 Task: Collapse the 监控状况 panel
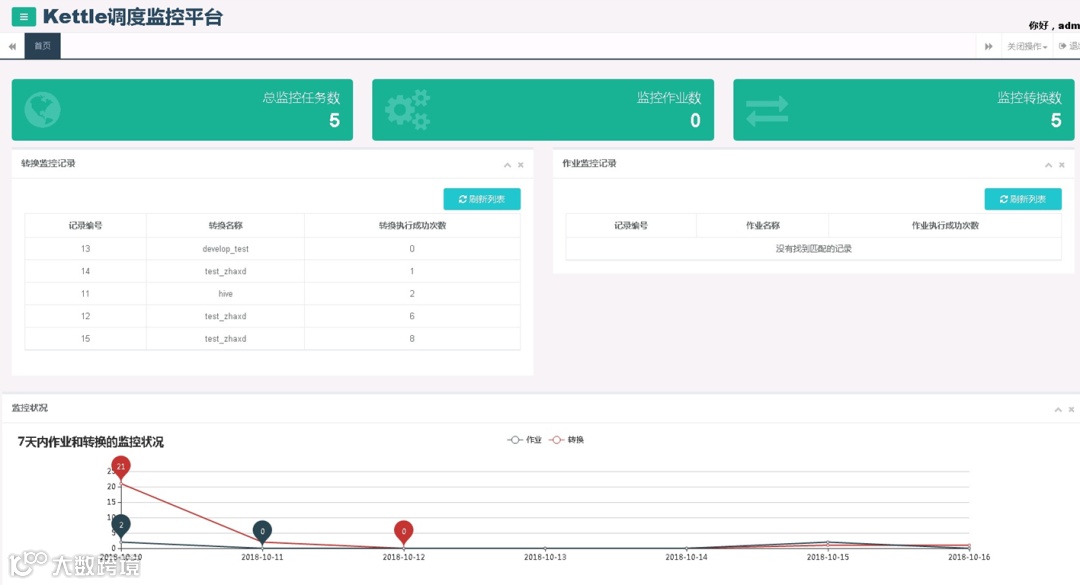coord(1058,409)
